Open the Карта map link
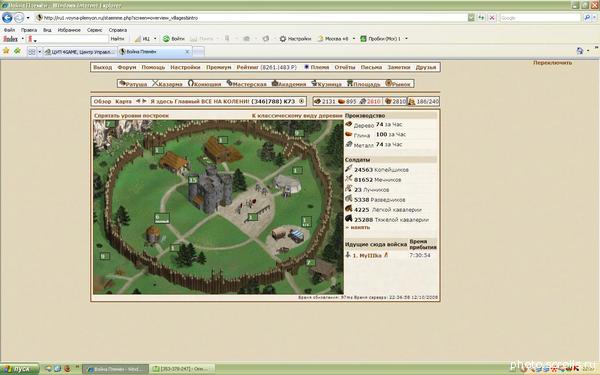 (123, 101)
